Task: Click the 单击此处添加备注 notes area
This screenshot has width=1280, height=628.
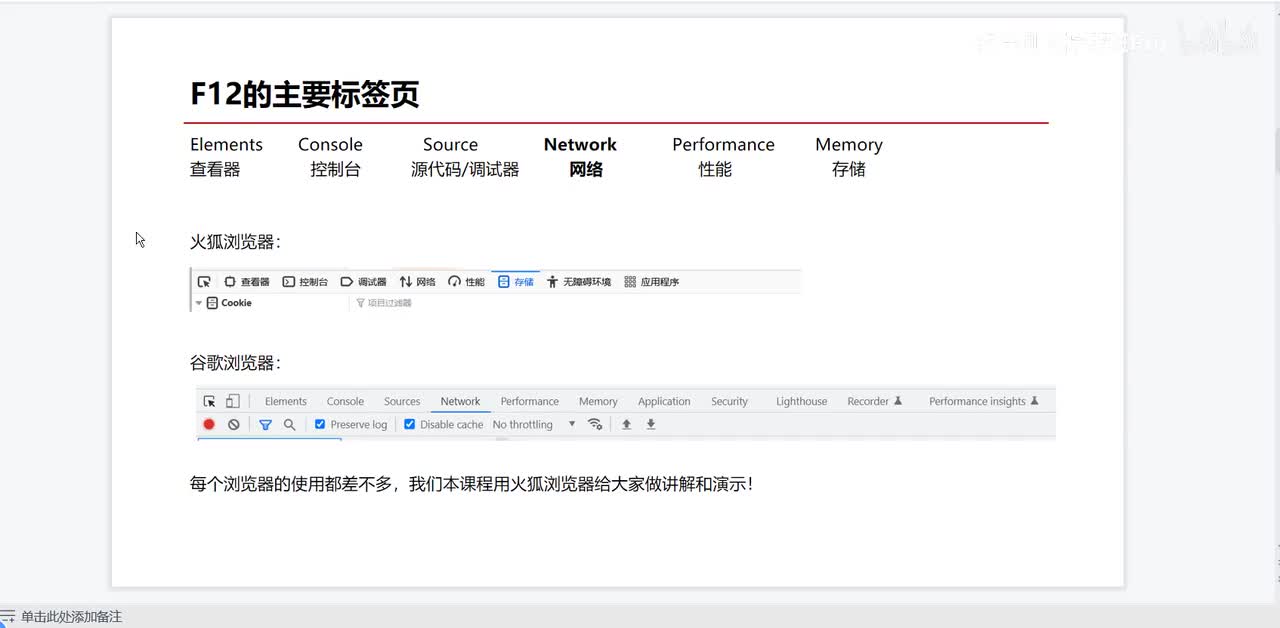Action: point(72,617)
